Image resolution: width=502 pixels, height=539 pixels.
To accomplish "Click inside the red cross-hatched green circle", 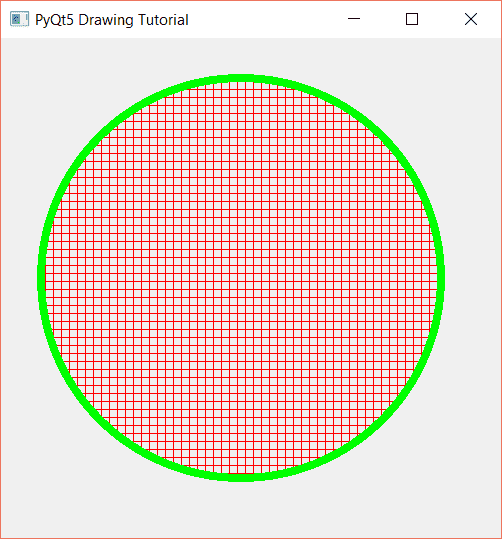I will [x=241, y=278].
